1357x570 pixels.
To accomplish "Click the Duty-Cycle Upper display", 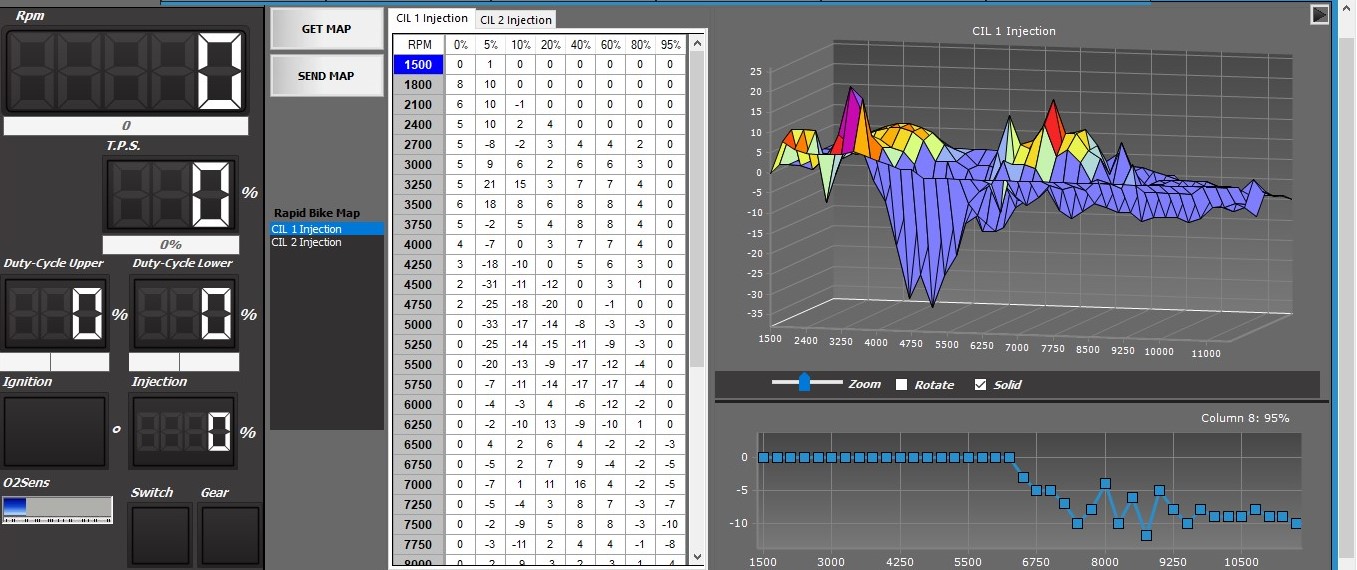I will tap(57, 313).
